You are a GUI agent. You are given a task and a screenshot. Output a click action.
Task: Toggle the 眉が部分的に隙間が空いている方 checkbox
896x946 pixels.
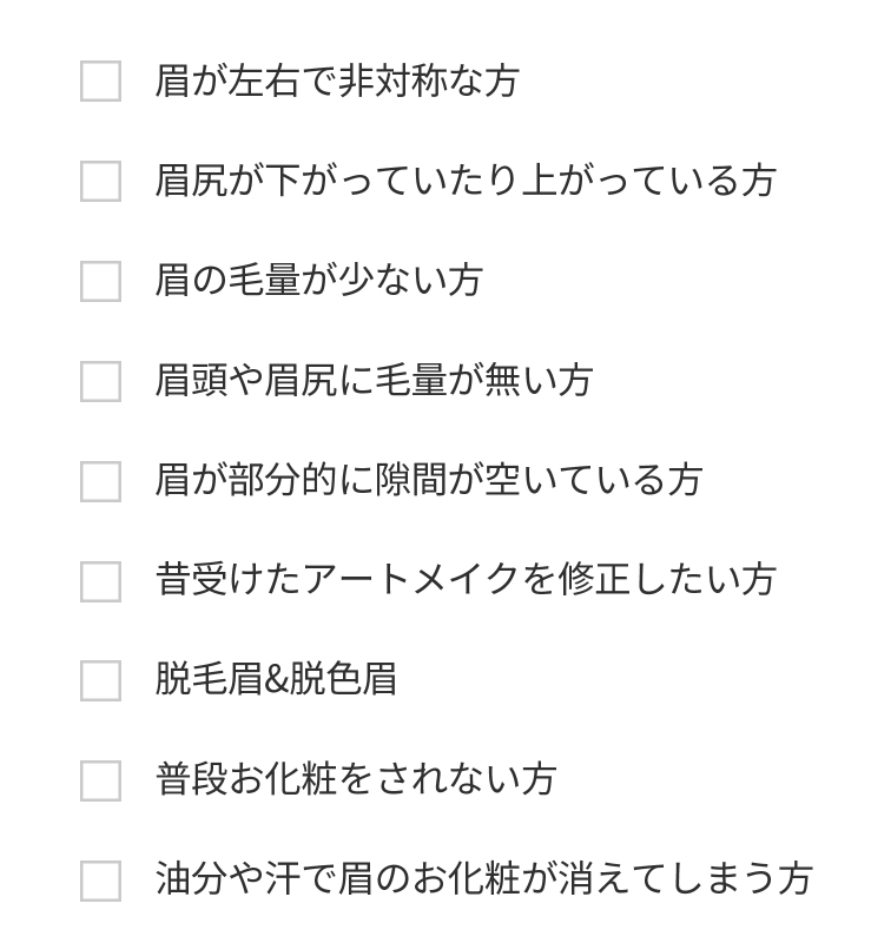[x=100, y=481]
